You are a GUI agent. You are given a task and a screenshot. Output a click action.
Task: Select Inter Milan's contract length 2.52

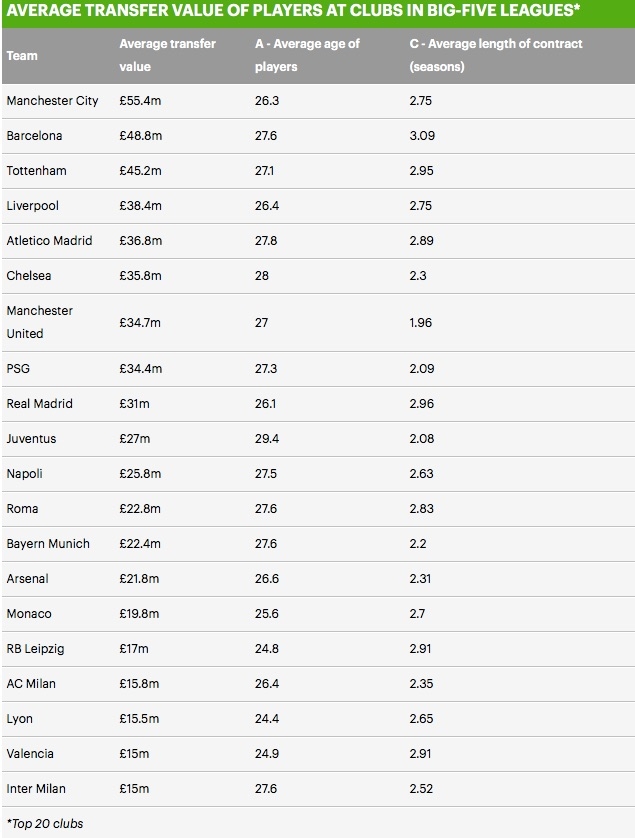pos(421,789)
